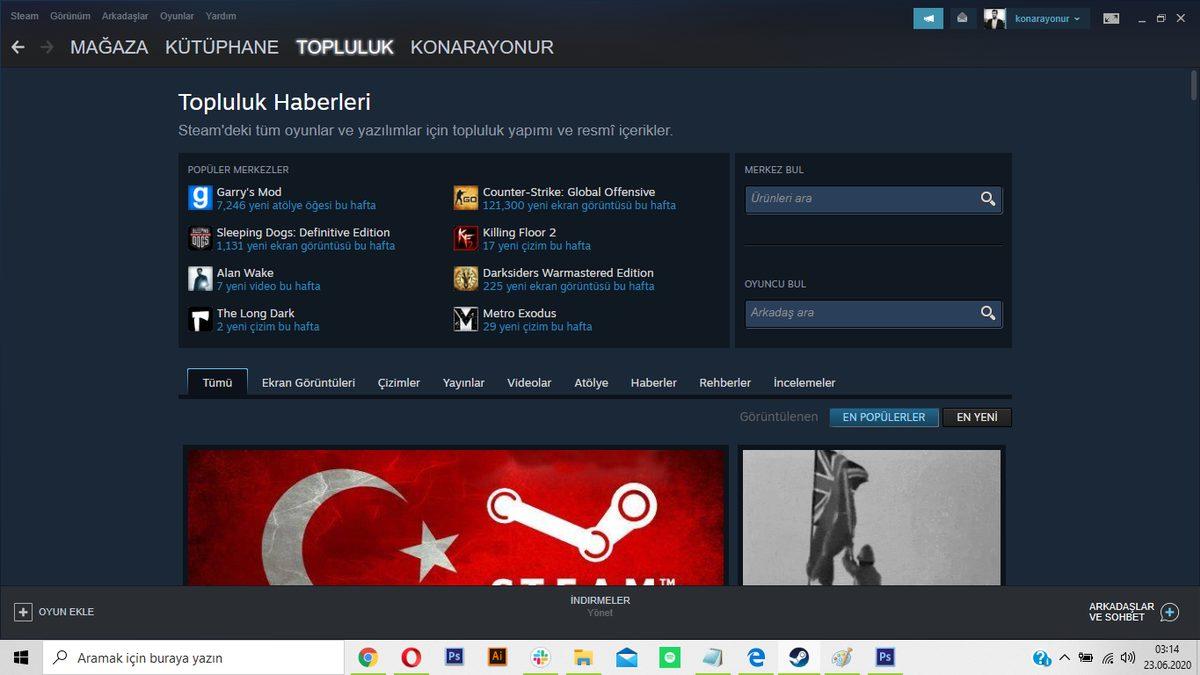The image size is (1200, 675).
Task: Open Yönet under İNDİRMELER
Action: (x=600, y=612)
